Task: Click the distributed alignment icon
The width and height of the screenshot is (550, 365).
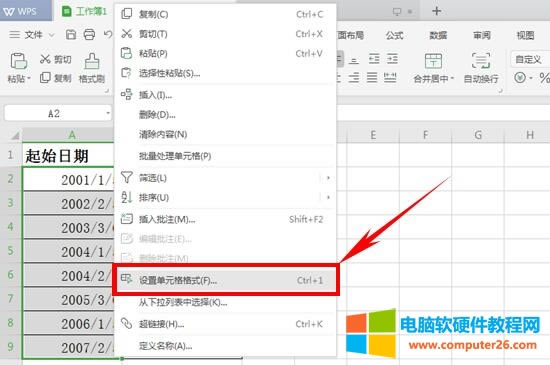Action: [x=390, y=77]
